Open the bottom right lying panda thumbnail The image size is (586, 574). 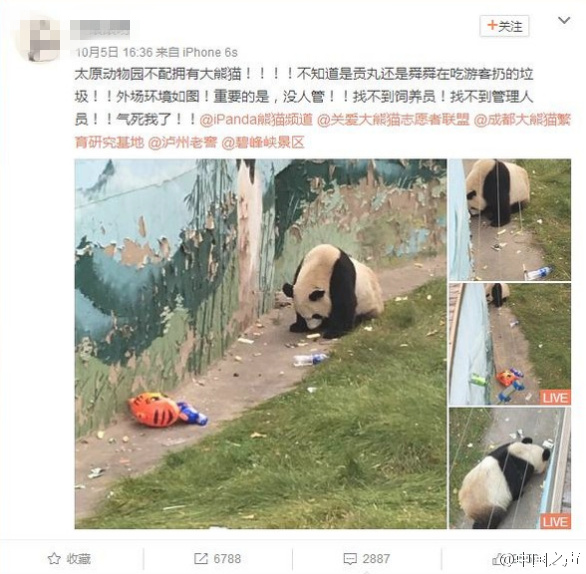point(510,468)
